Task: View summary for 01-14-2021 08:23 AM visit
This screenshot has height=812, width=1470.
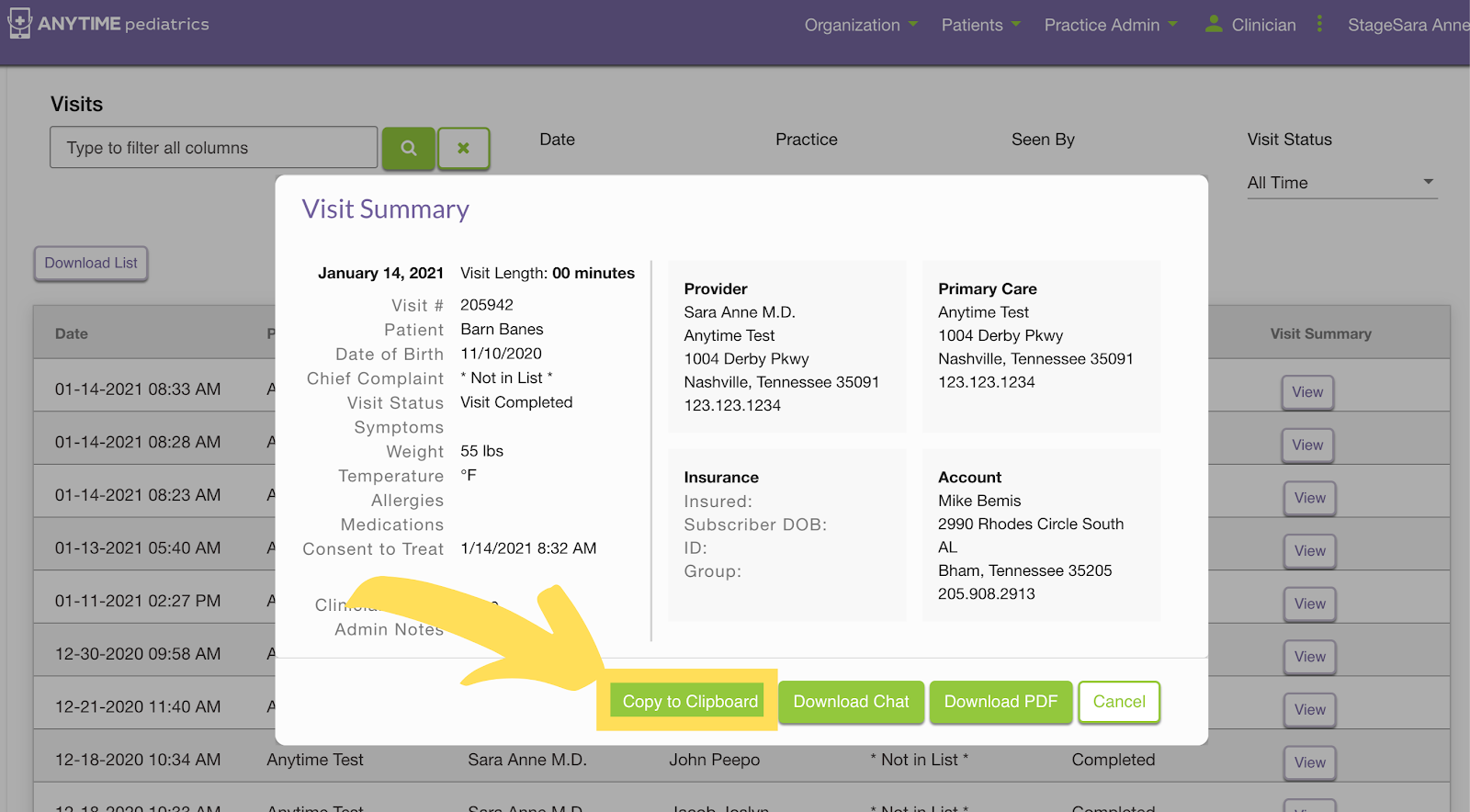Action: click(x=1310, y=498)
